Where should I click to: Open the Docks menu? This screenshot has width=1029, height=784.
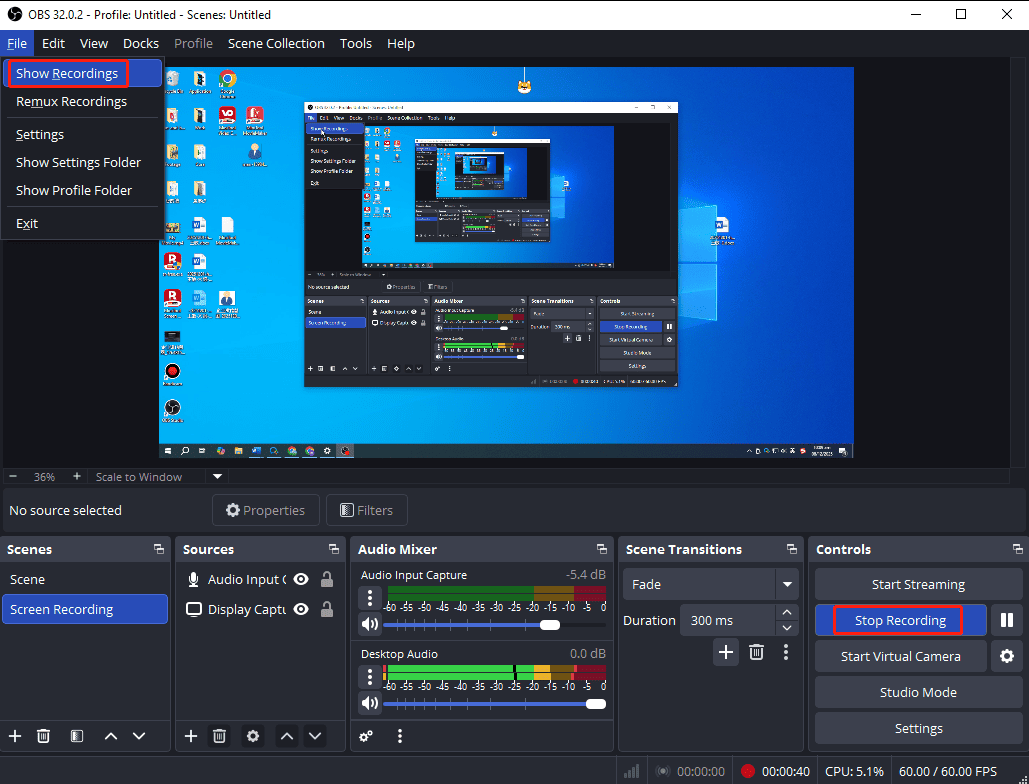140,43
